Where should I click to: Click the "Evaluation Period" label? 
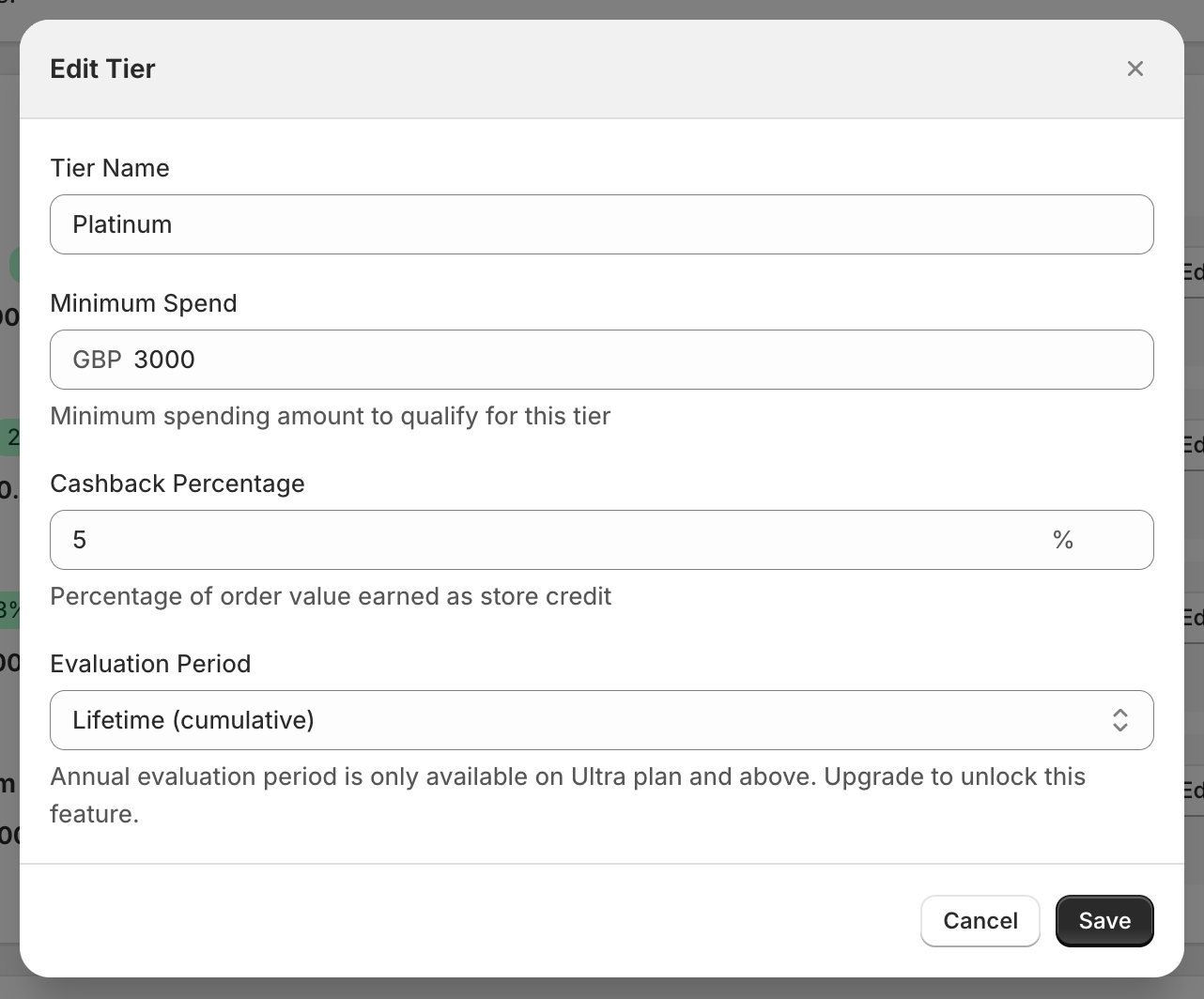click(x=150, y=664)
